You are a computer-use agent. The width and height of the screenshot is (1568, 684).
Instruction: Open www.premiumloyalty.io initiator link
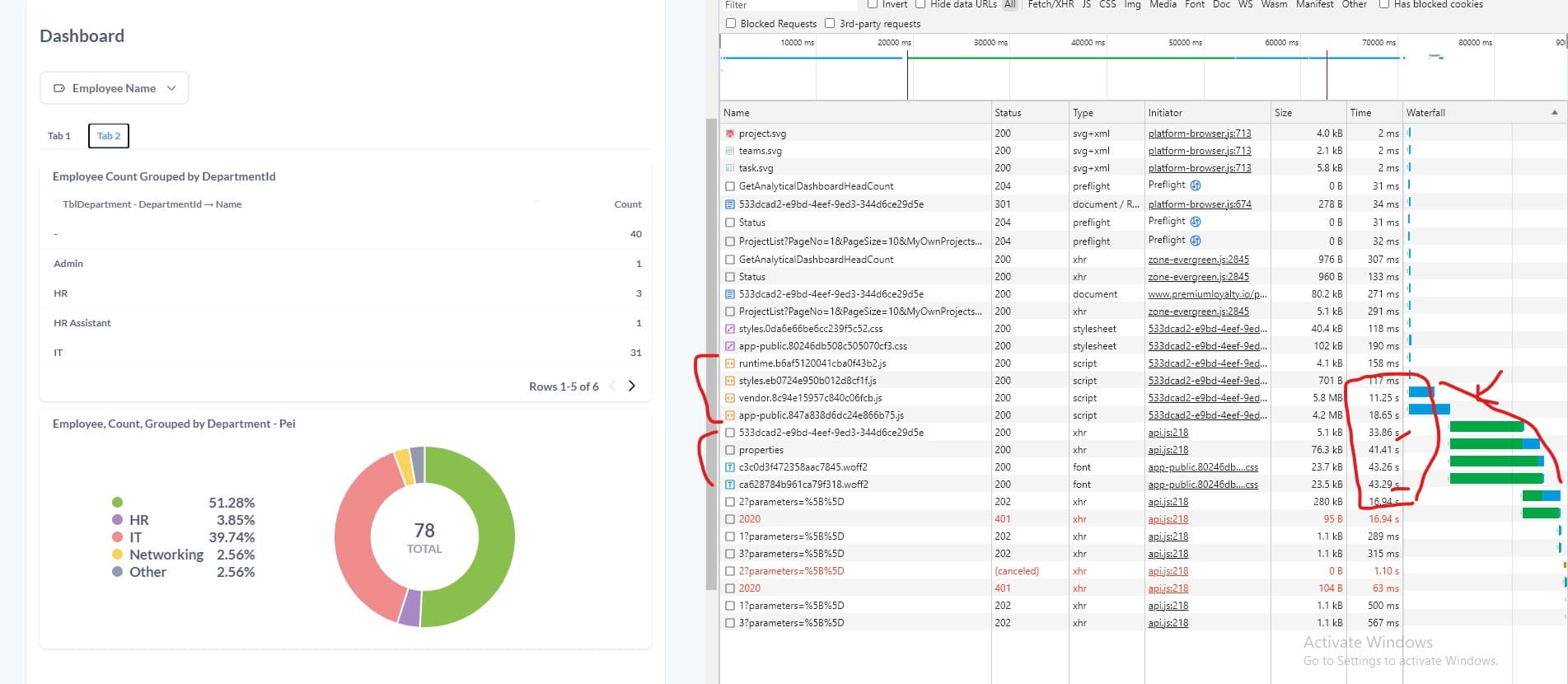pyautogui.click(x=1207, y=294)
